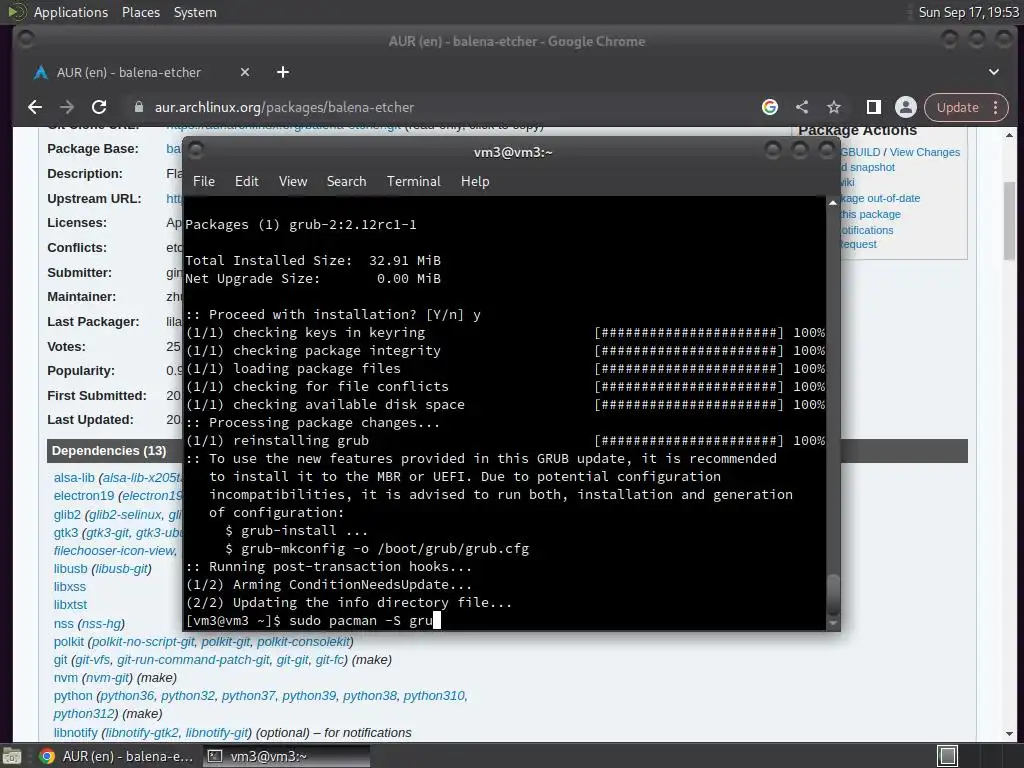Open the libxss dependency link
This screenshot has width=1024, height=768.
pos(70,586)
